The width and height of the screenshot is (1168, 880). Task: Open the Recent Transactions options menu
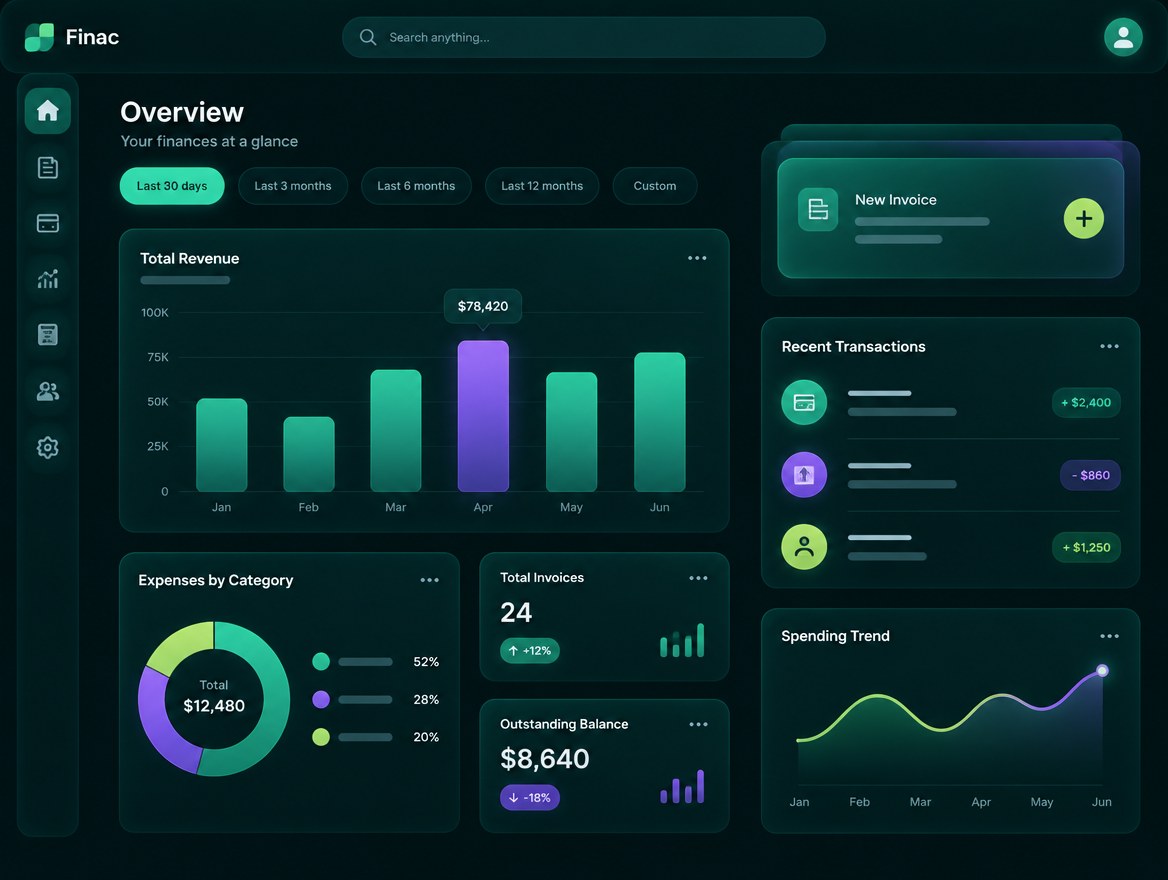coord(1110,346)
